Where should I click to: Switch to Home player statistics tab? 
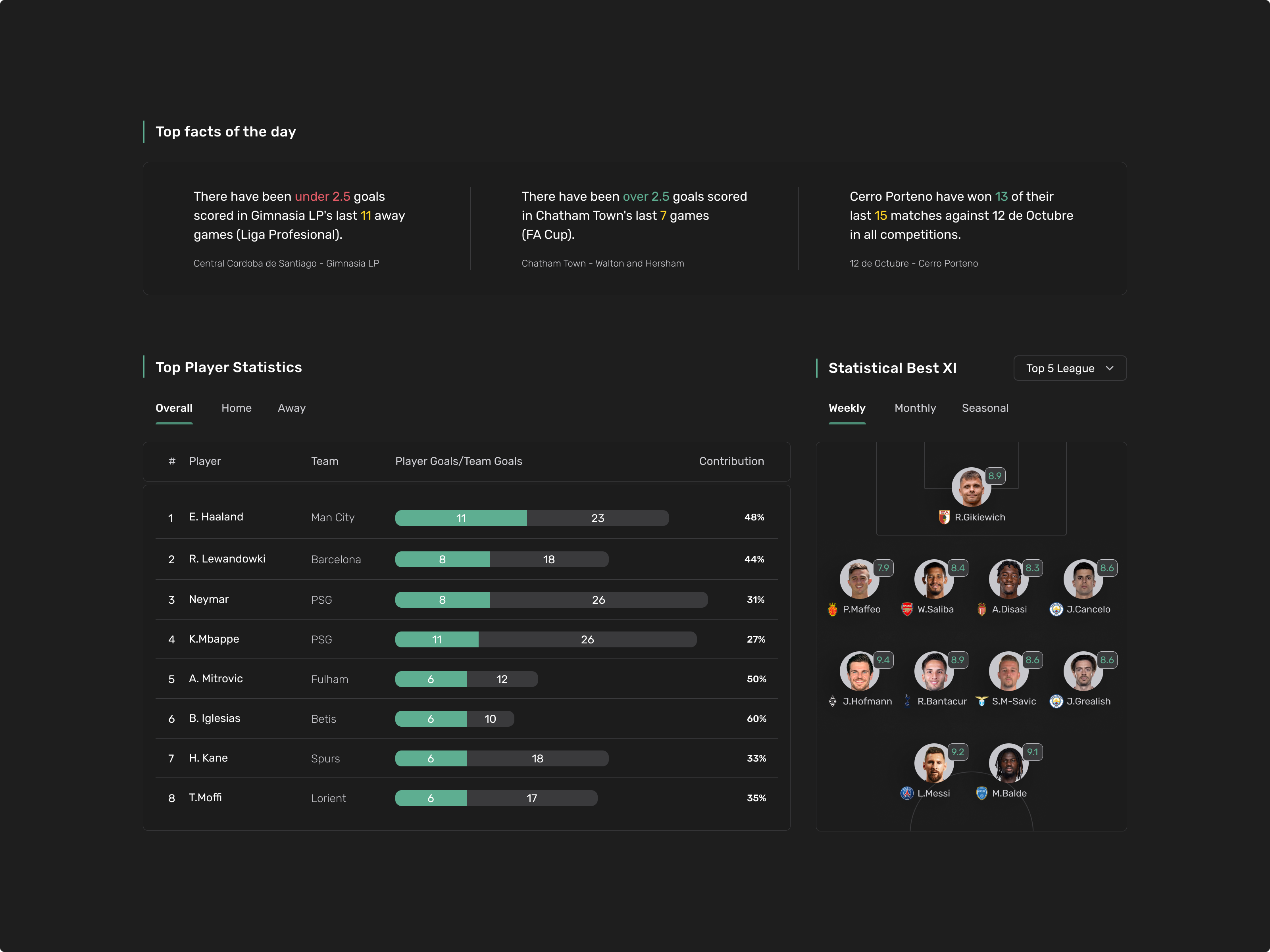(236, 408)
